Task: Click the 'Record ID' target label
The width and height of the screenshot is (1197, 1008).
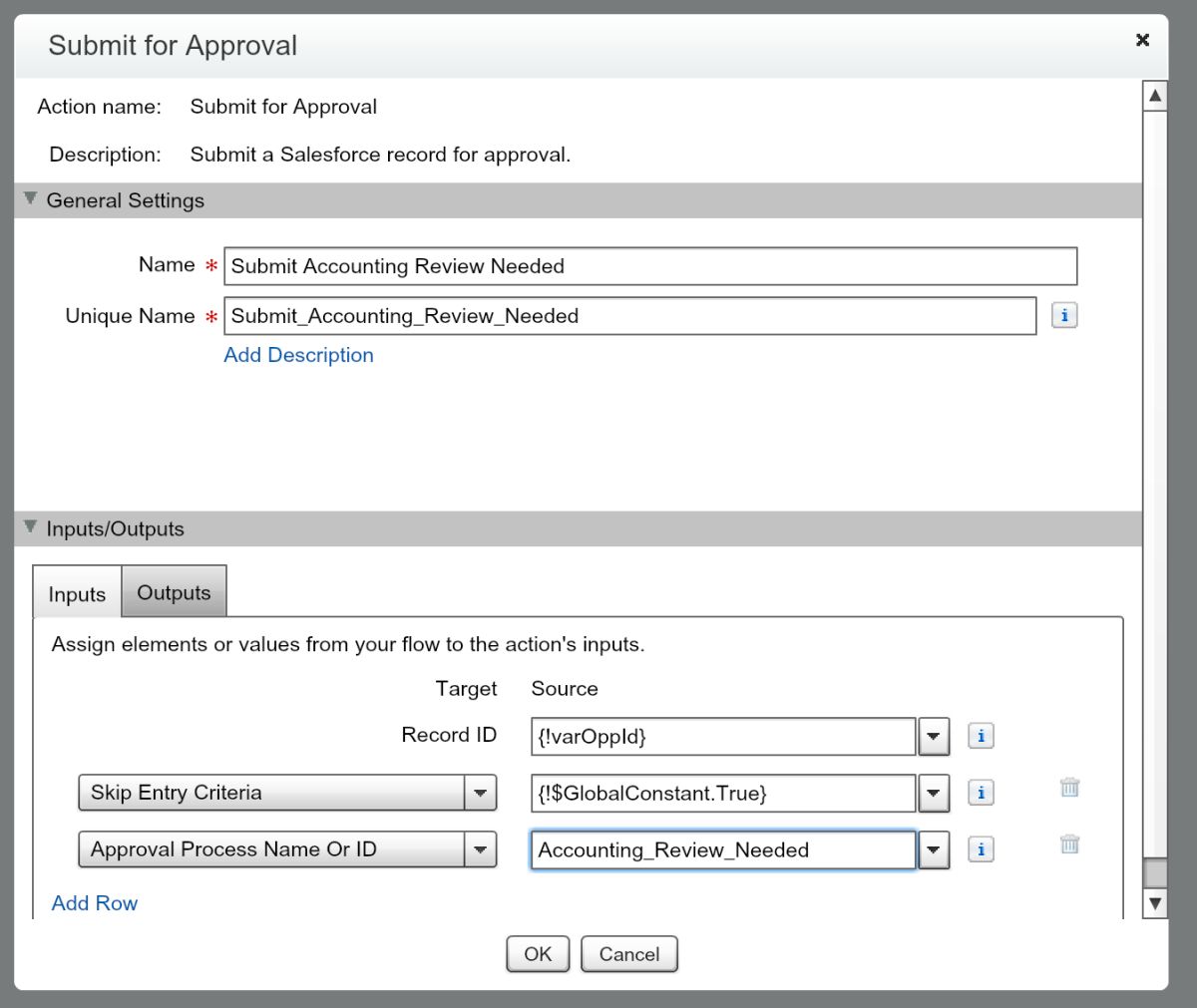Action: pyautogui.click(x=449, y=735)
